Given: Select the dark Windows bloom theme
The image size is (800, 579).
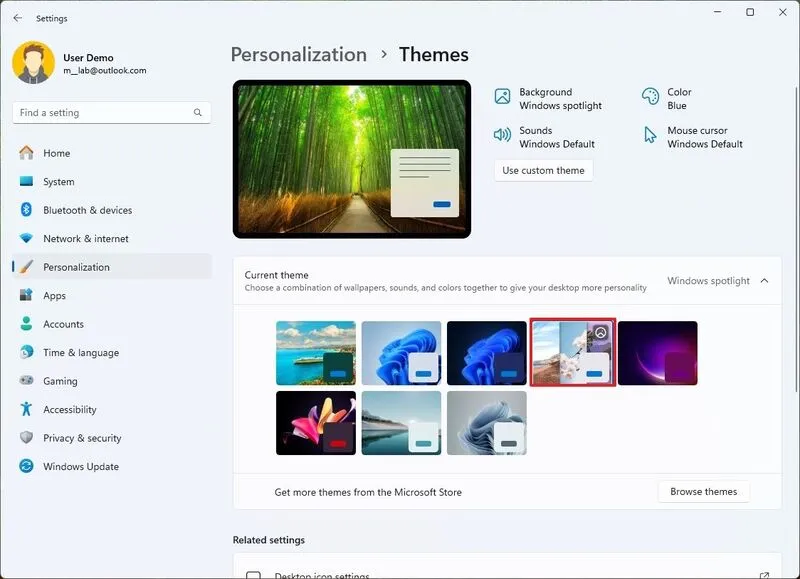Looking at the screenshot, I should tap(487, 353).
